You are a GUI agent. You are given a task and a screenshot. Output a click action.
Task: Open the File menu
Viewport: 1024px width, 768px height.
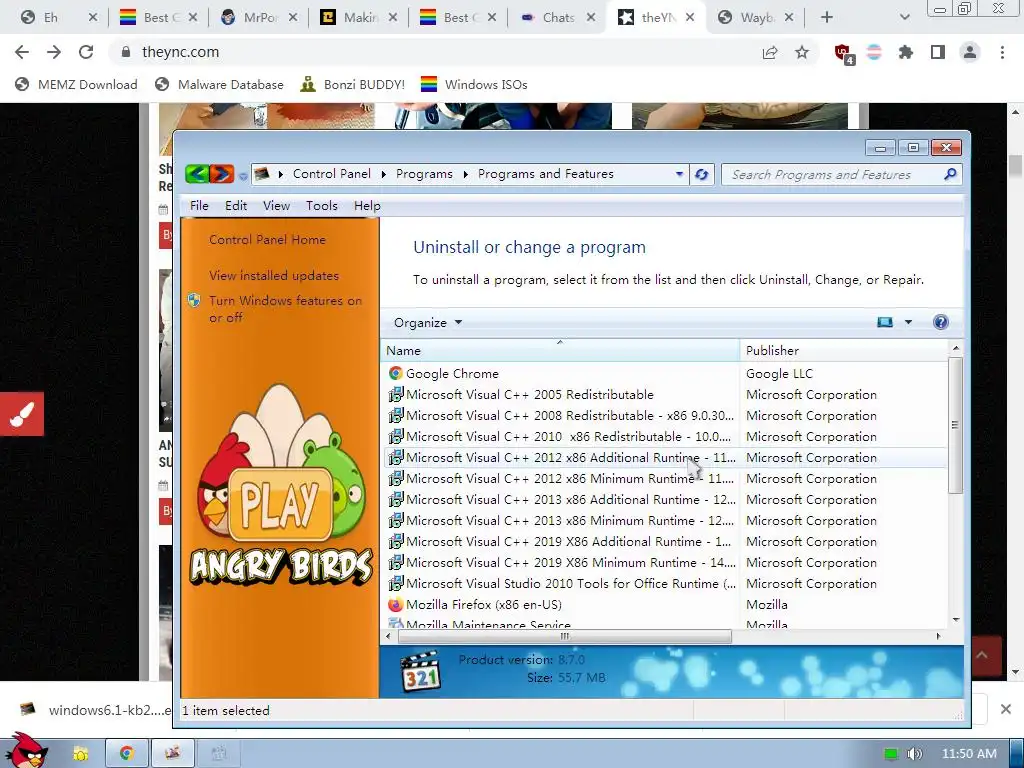(199, 206)
